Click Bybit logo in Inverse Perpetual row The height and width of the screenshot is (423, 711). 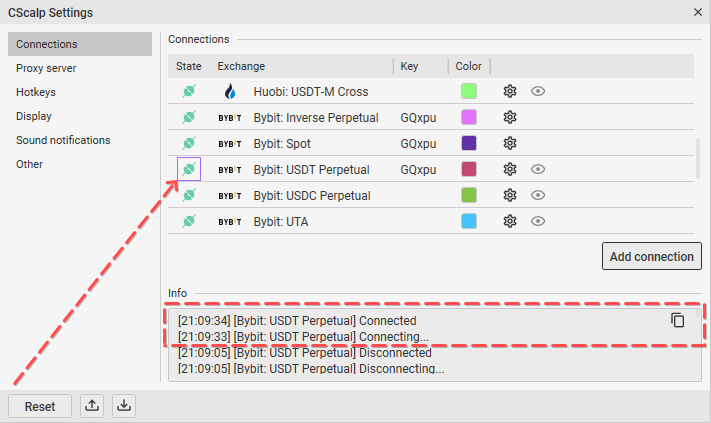pos(230,118)
